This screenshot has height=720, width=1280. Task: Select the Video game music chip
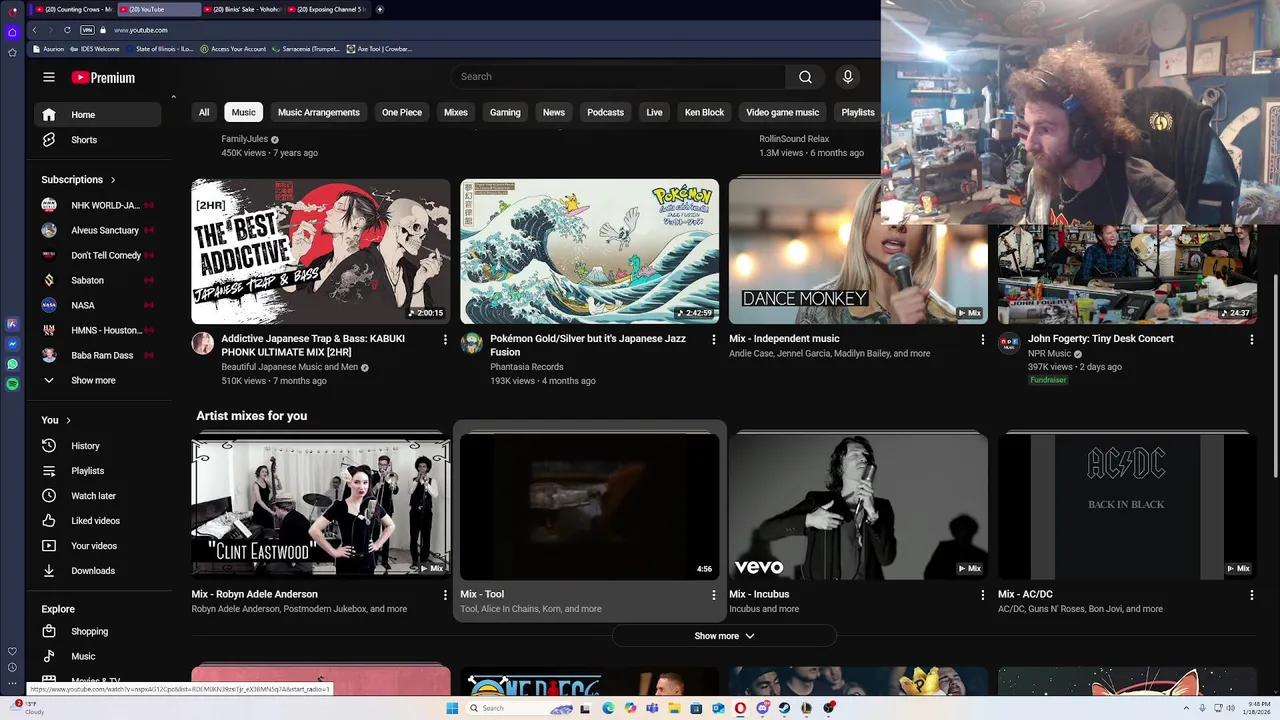pyautogui.click(x=782, y=112)
